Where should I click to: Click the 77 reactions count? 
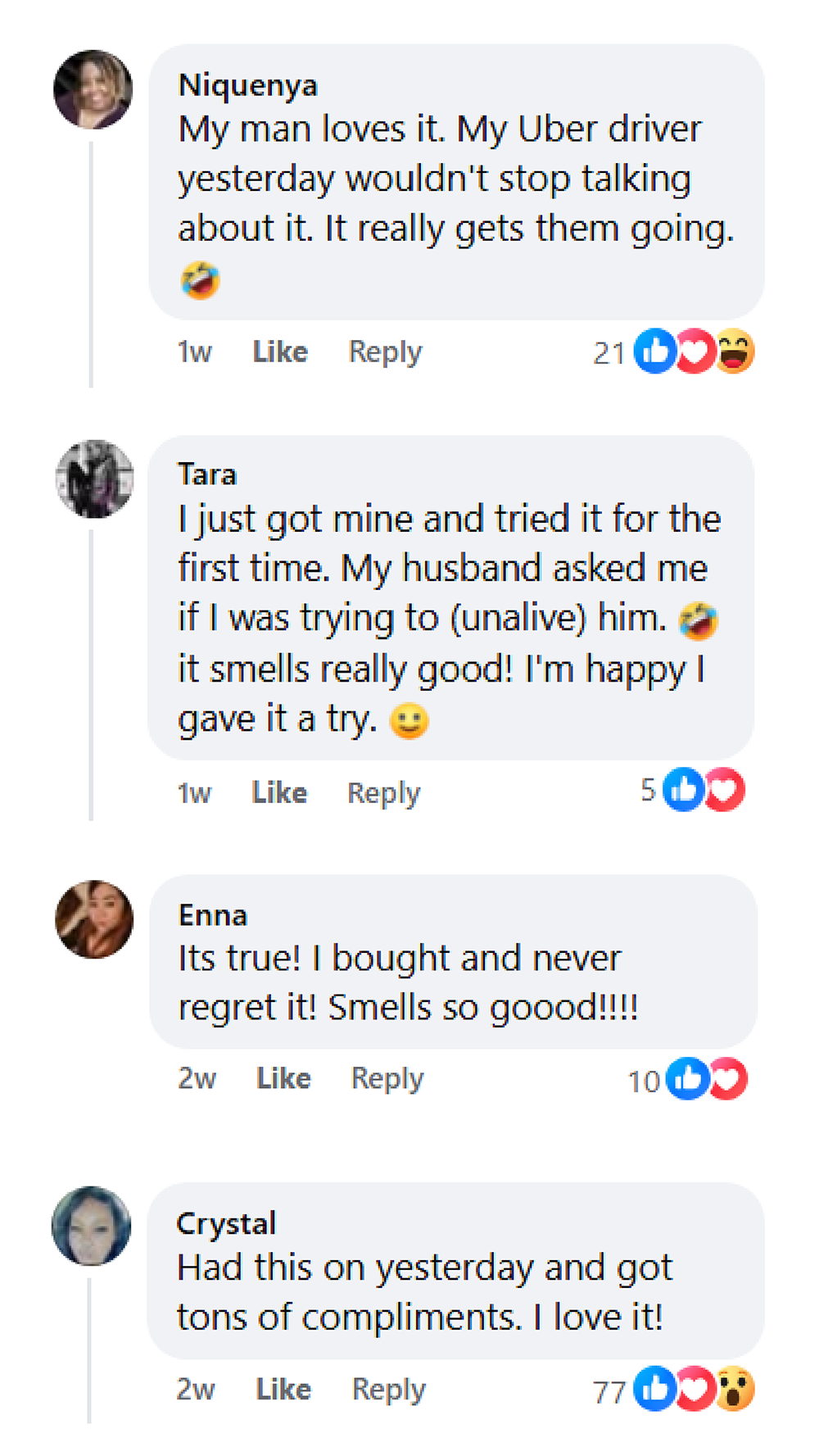click(x=609, y=1391)
